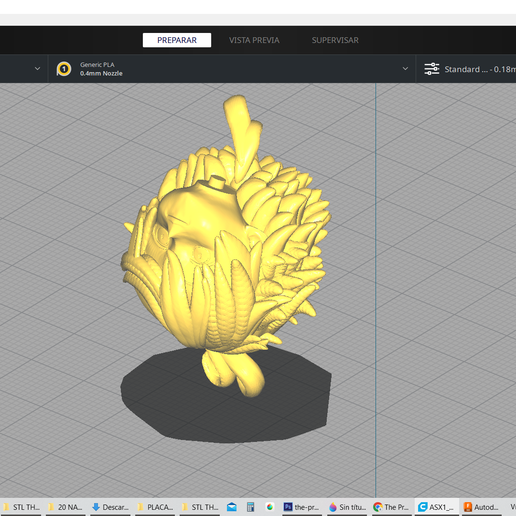Open the Calculator taskbar icon
This screenshot has height=516, width=516.
coord(250,507)
